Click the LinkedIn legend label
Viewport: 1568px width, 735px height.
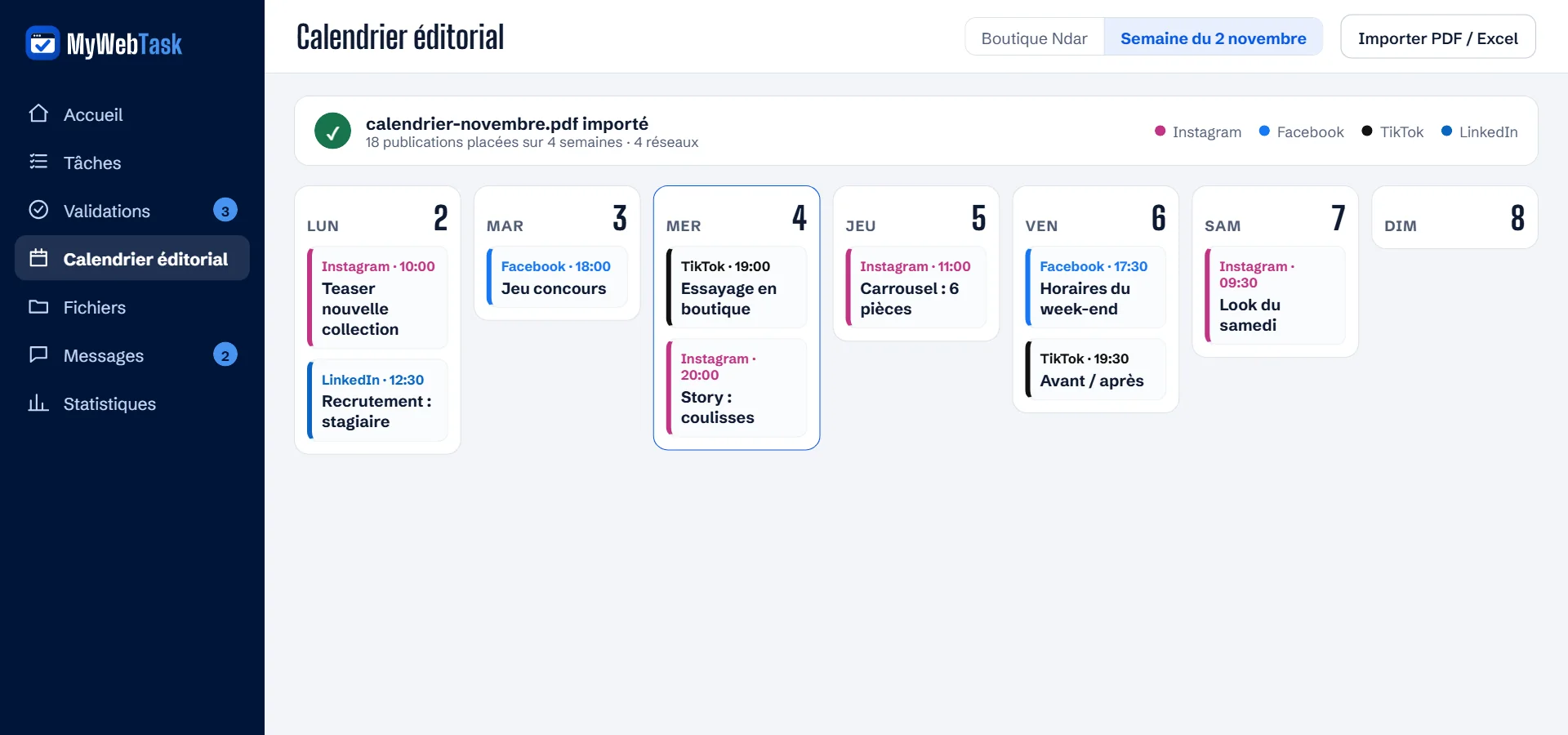1488,131
